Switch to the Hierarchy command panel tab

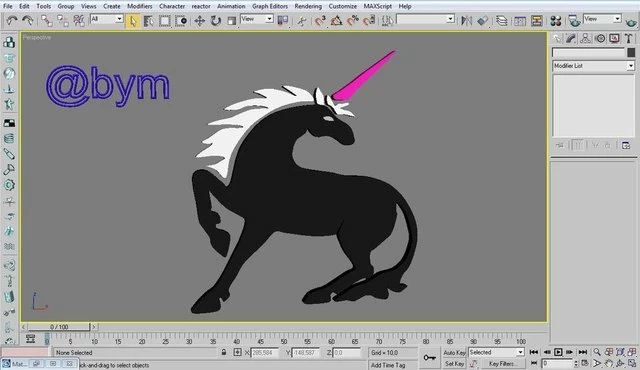[x=585, y=38]
